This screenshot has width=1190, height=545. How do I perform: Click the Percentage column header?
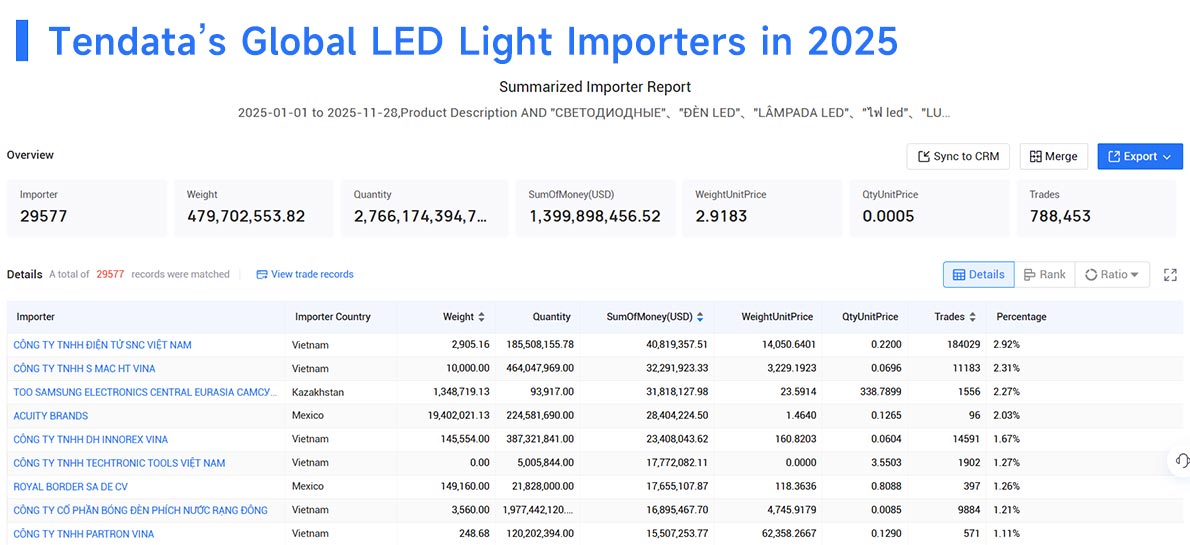click(x=1021, y=317)
